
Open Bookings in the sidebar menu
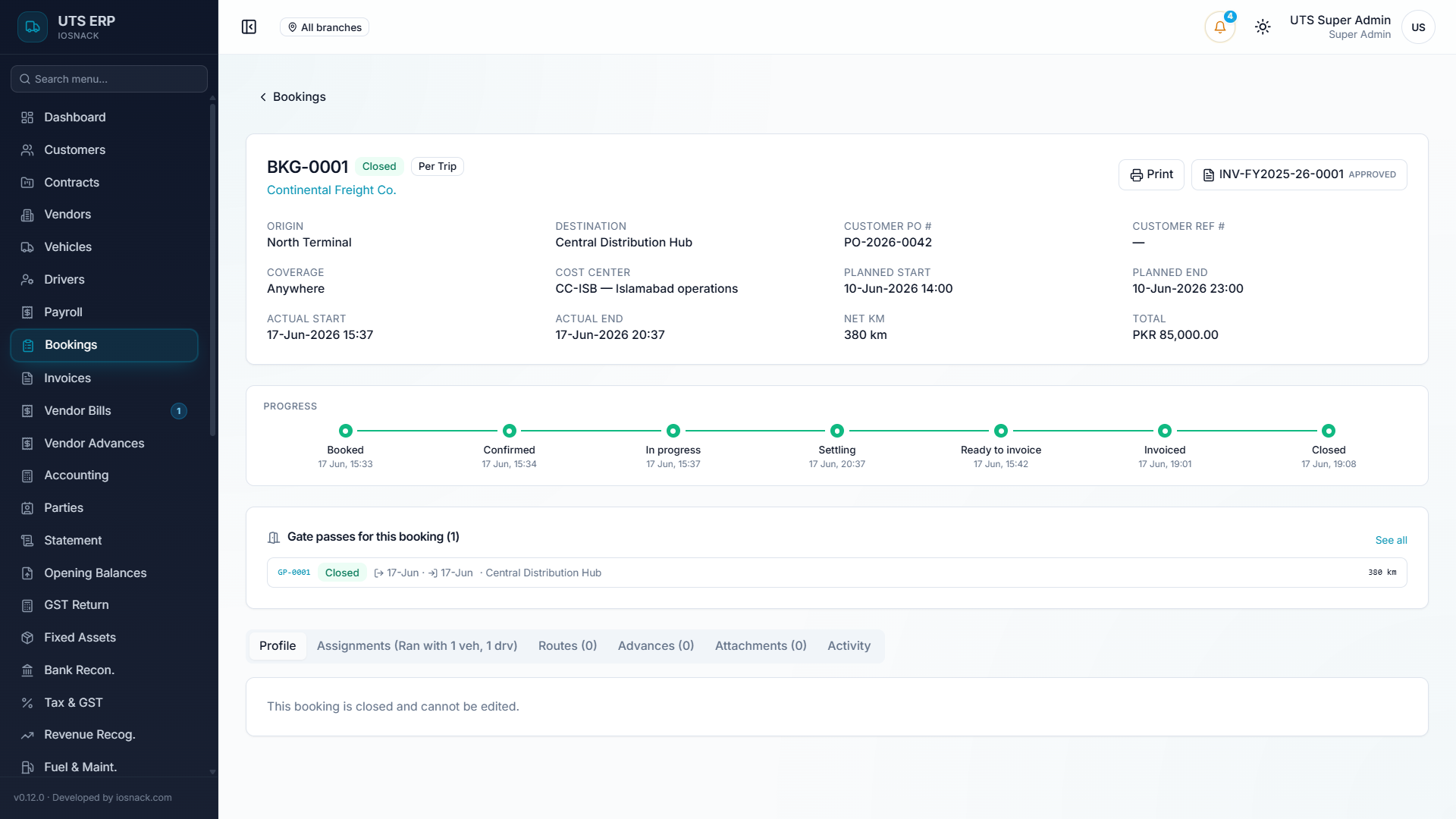click(x=105, y=345)
